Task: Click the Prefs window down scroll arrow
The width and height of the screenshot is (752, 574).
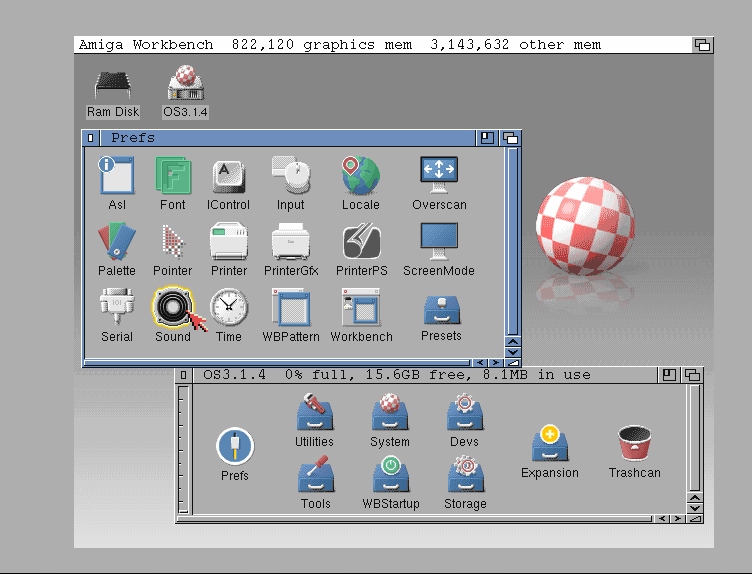Action: pyautogui.click(x=513, y=352)
